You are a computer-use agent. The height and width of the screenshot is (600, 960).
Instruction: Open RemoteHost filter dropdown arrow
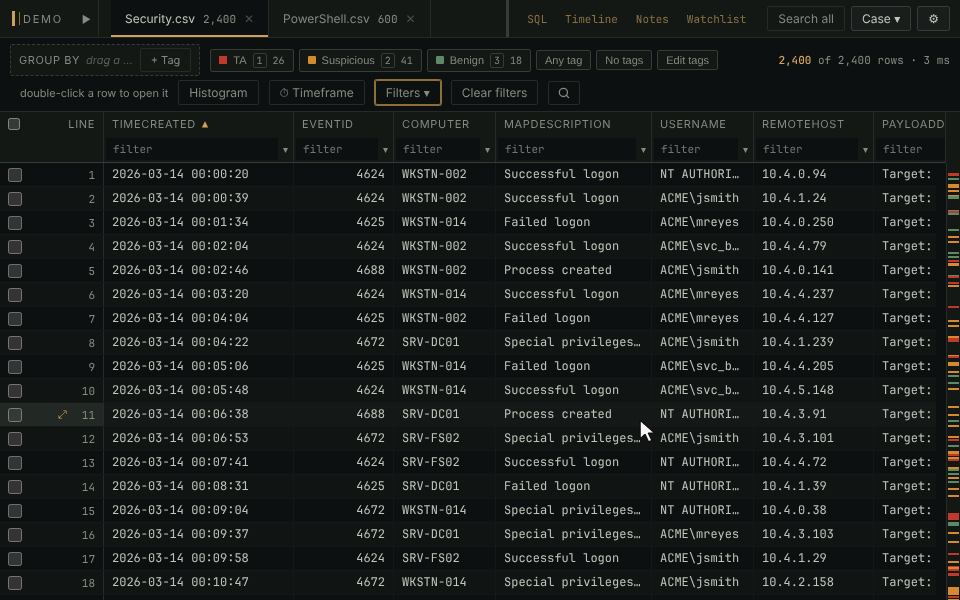[865, 150]
